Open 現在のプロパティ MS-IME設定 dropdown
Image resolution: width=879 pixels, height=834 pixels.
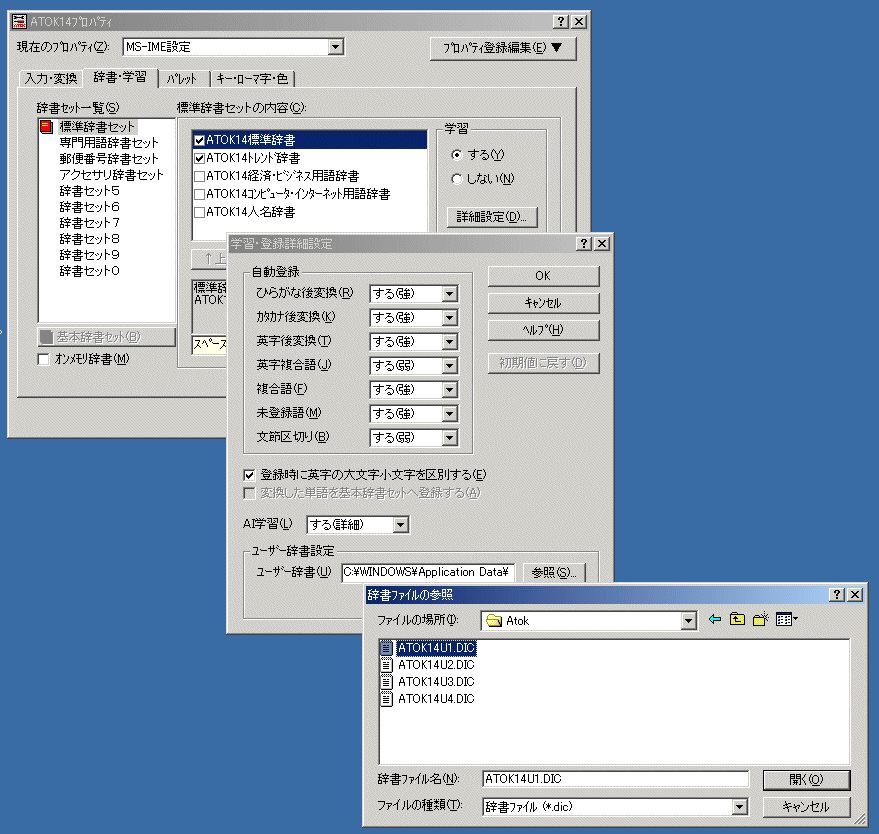[335, 47]
